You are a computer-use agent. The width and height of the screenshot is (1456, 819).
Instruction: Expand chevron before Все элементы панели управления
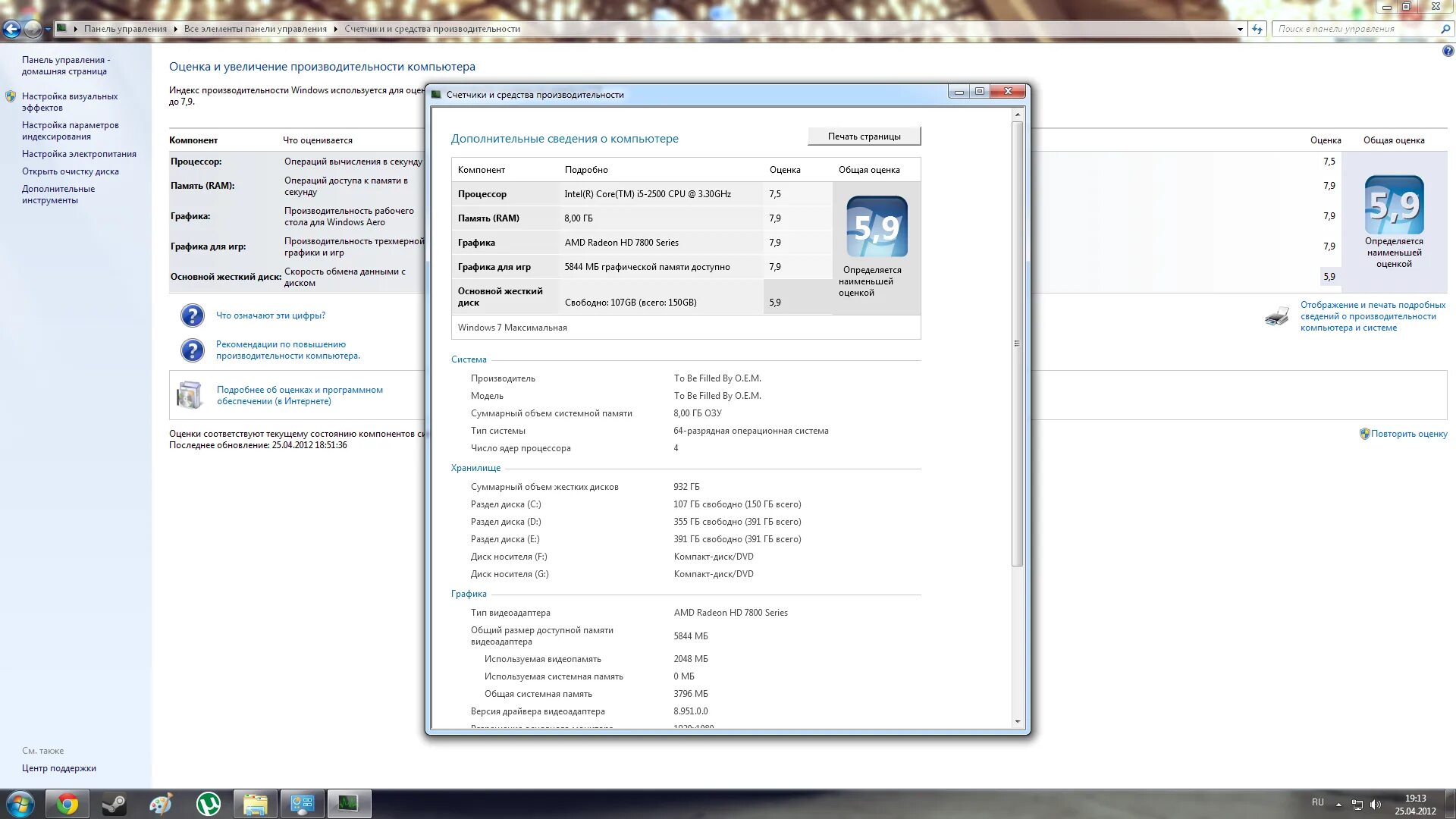[176, 29]
